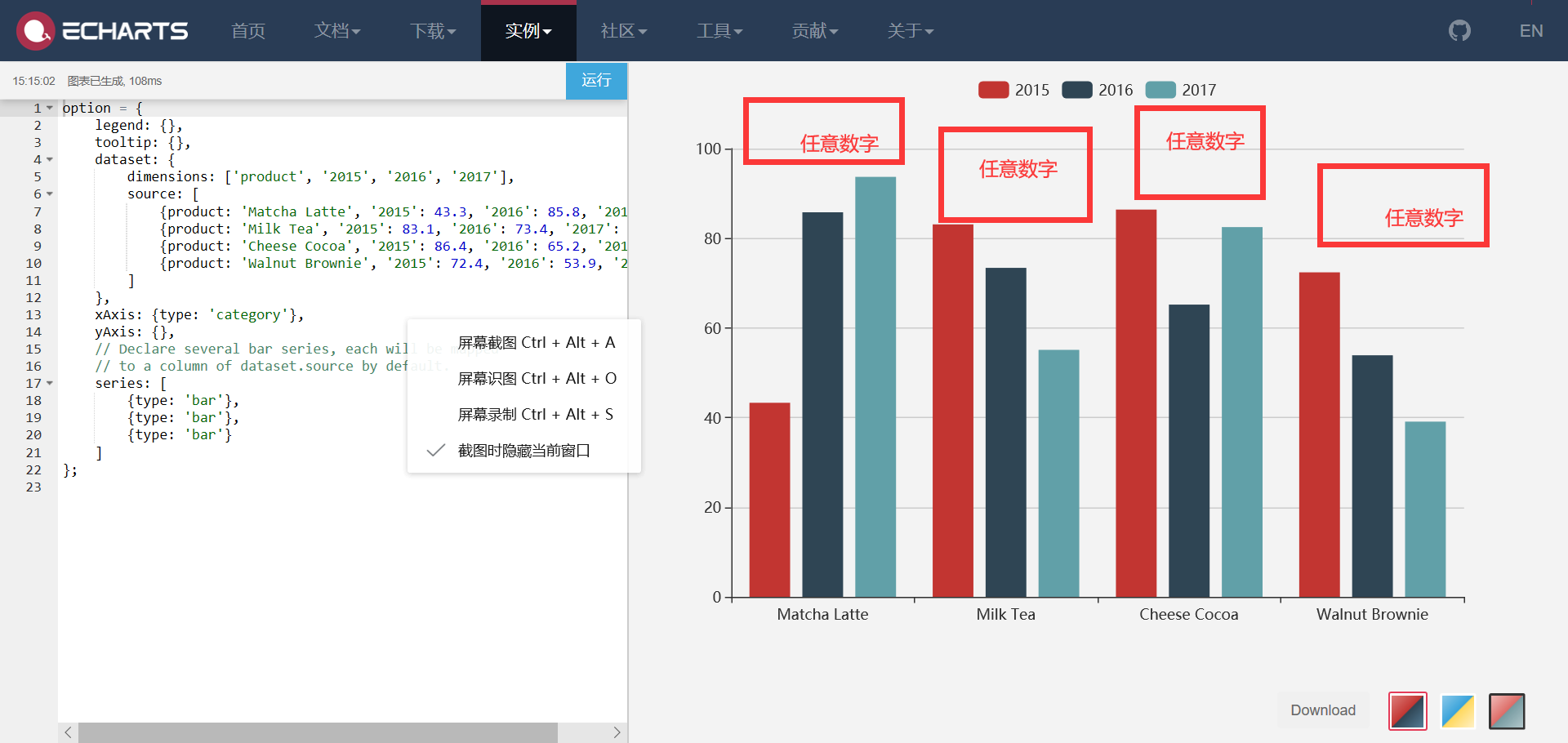Open the GitHub icon link
The width and height of the screenshot is (1568, 743).
[1459, 31]
